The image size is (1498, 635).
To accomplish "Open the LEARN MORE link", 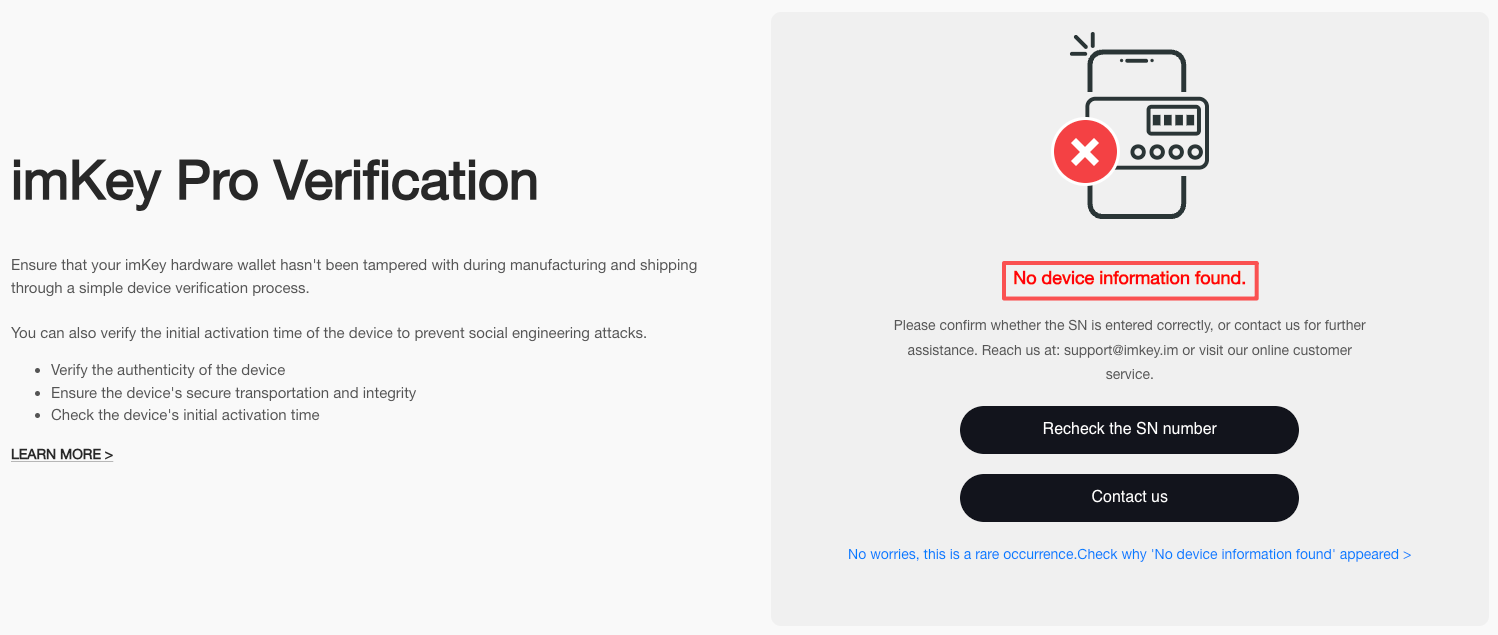I will [62, 454].
